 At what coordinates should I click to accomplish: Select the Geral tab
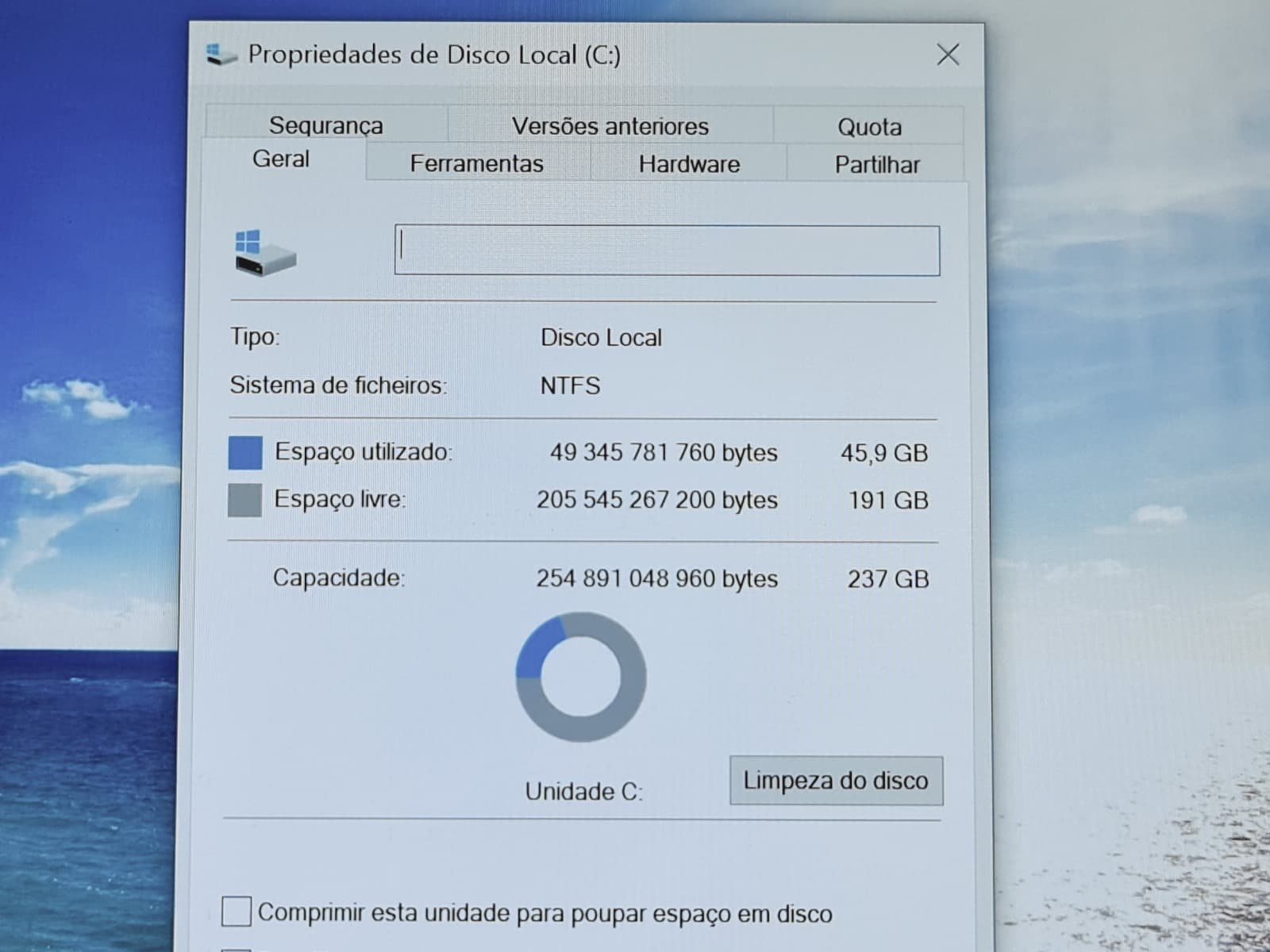pyautogui.click(x=281, y=159)
